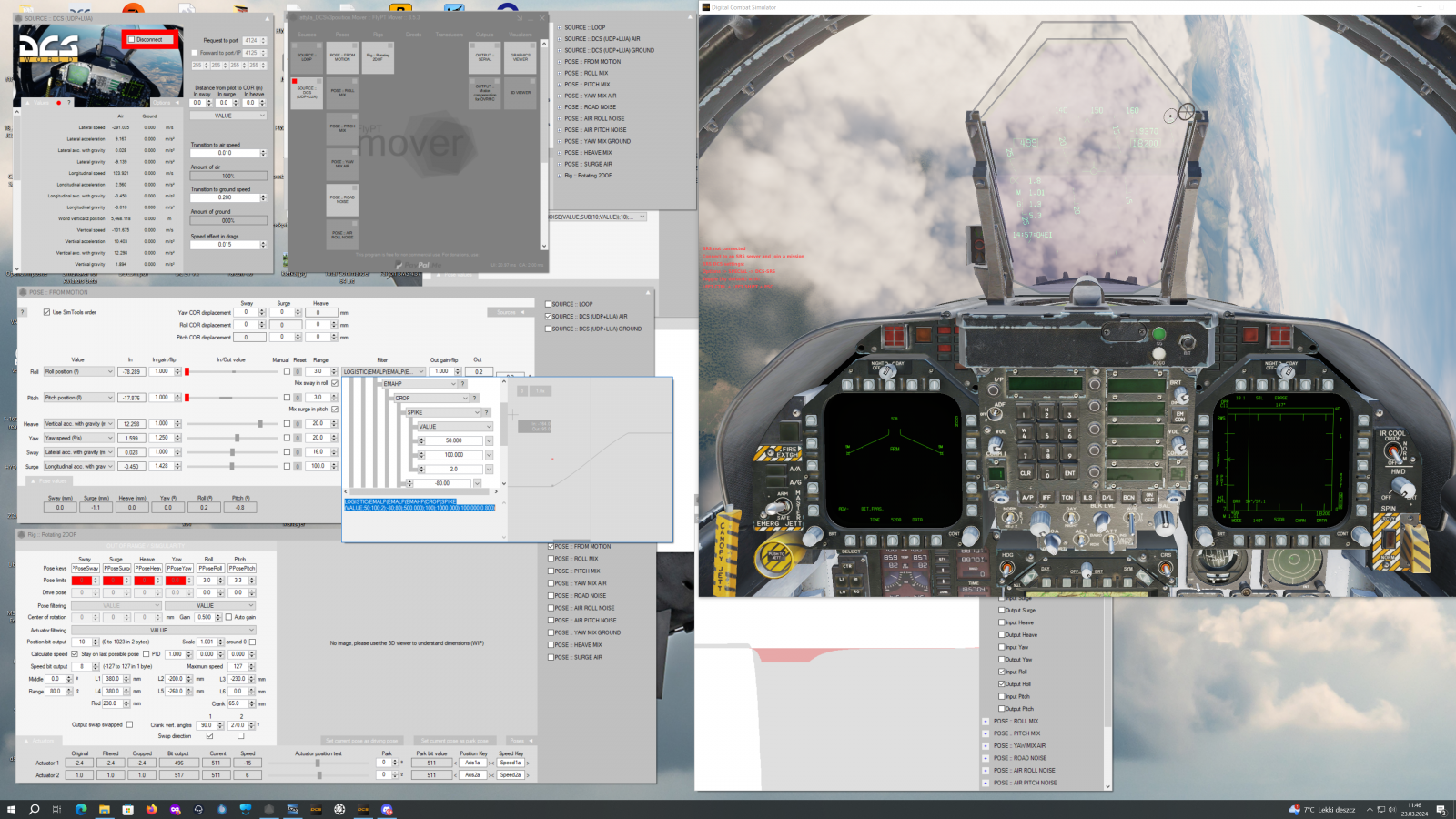
Task: Open Task View on taskbar
Action: click(x=56, y=809)
